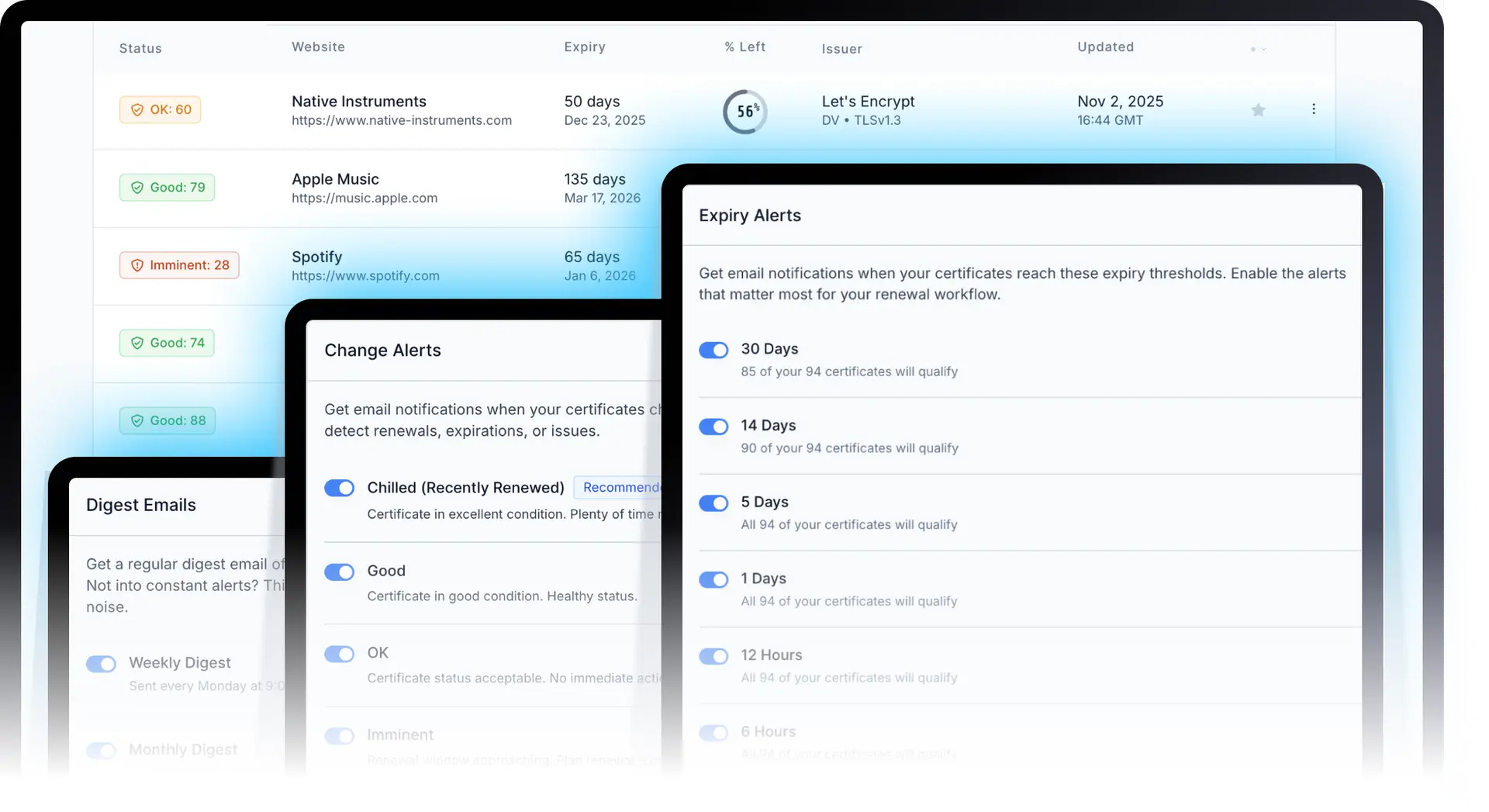Toggle the 1 Days expiry alert
The height and width of the screenshot is (812, 1489).
(x=713, y=580)
